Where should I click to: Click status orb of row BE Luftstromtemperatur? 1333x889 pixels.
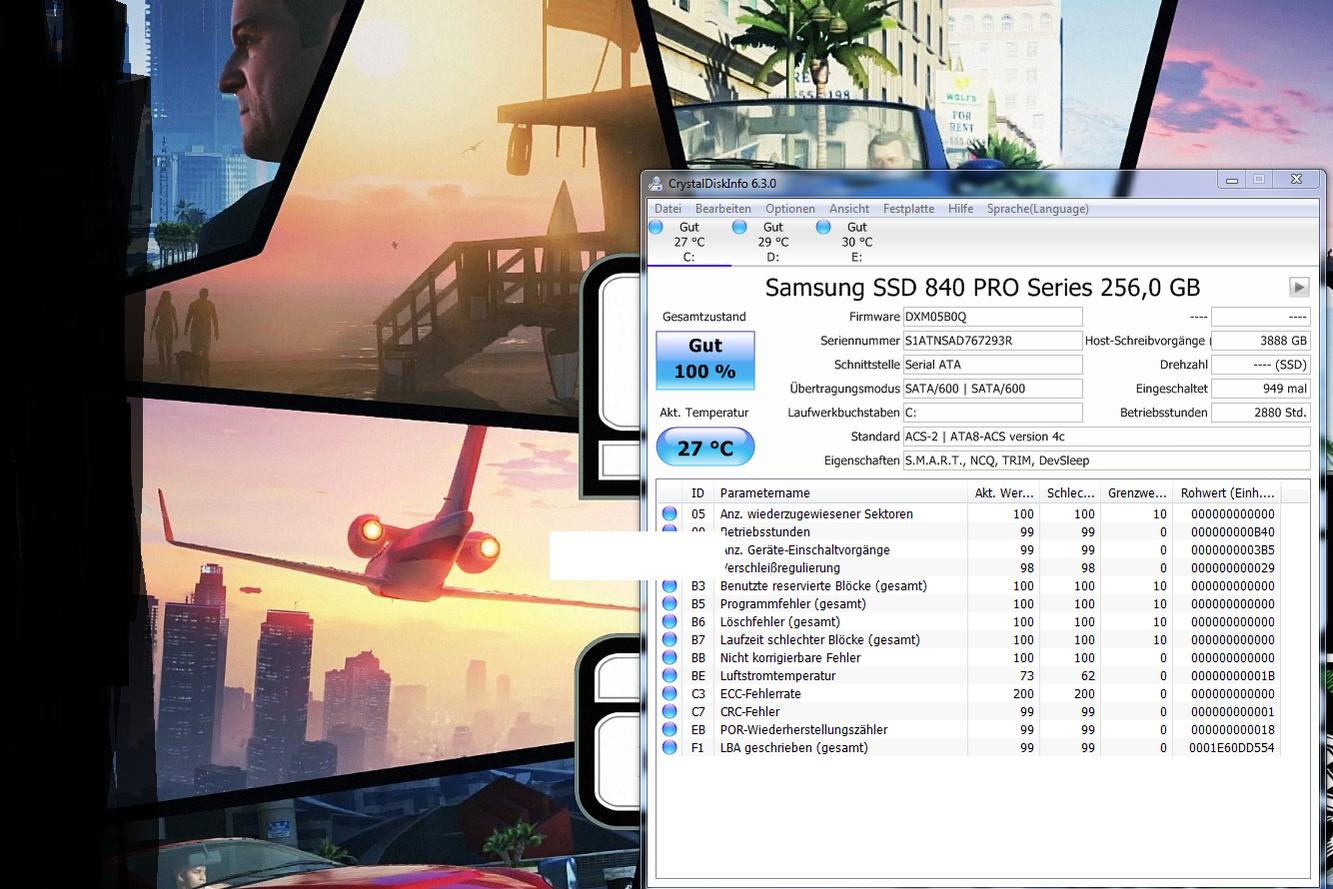[x=669, y=676]
